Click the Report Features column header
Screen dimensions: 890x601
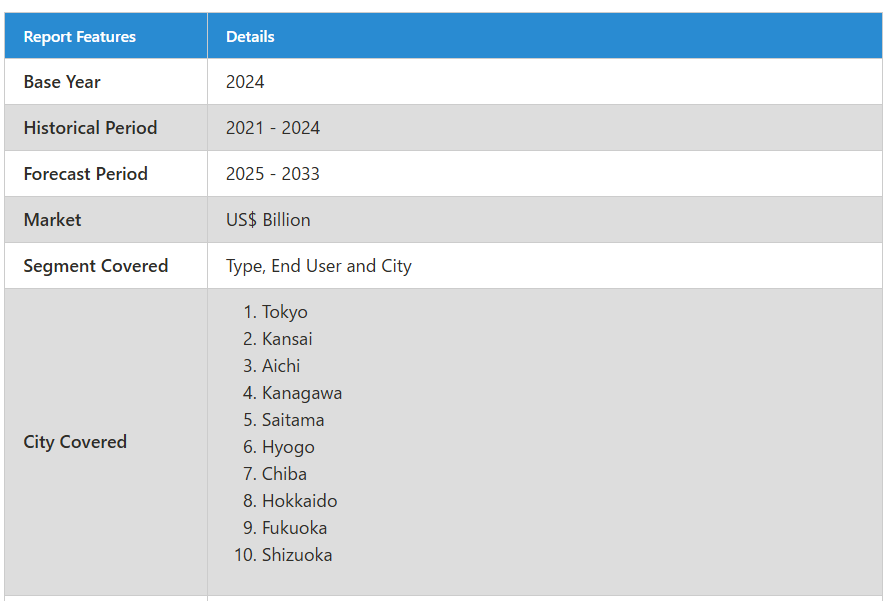pyautogui.click(x=79, y=37)
